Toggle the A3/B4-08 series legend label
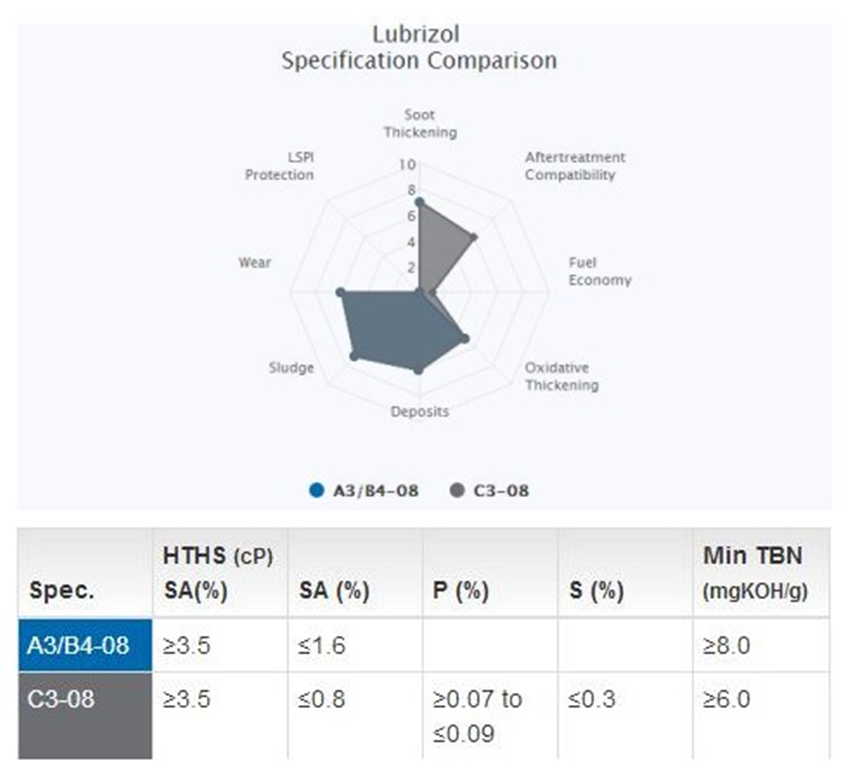The width and height of the screenshot is (850, 777). click(378, 490)
